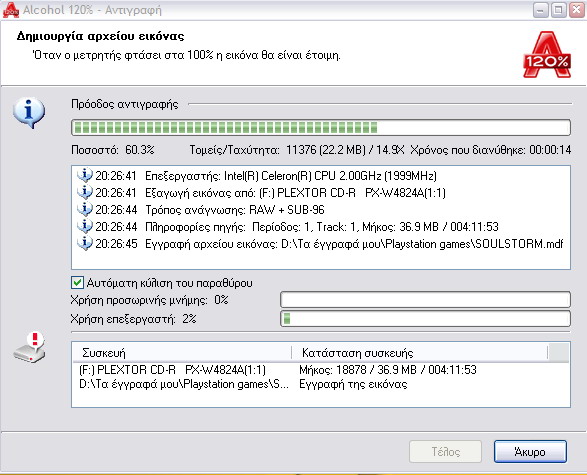587x475 pixels.
Task: Click the drive warning icon beside device list
Action: pos(30,347)
